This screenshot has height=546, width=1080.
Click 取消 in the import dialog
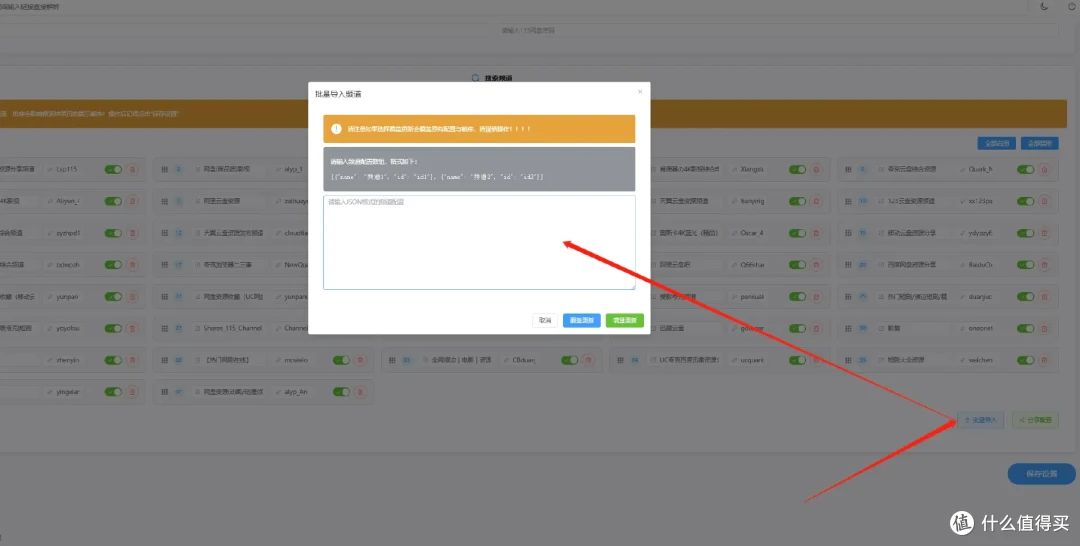click(x=545, y=320)
